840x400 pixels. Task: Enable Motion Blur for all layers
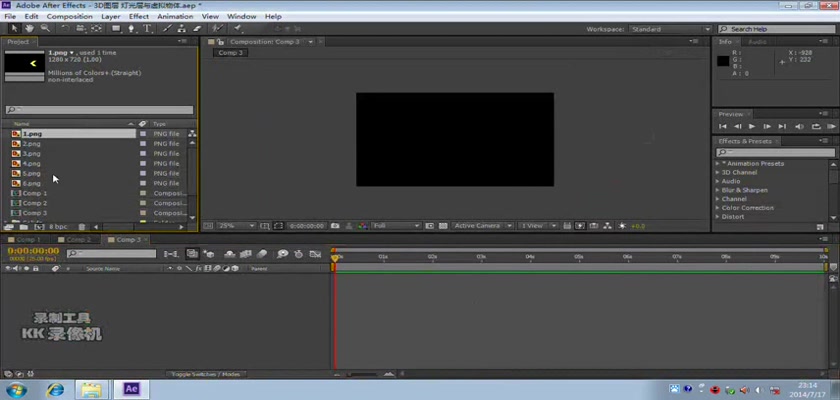point(261,254)
